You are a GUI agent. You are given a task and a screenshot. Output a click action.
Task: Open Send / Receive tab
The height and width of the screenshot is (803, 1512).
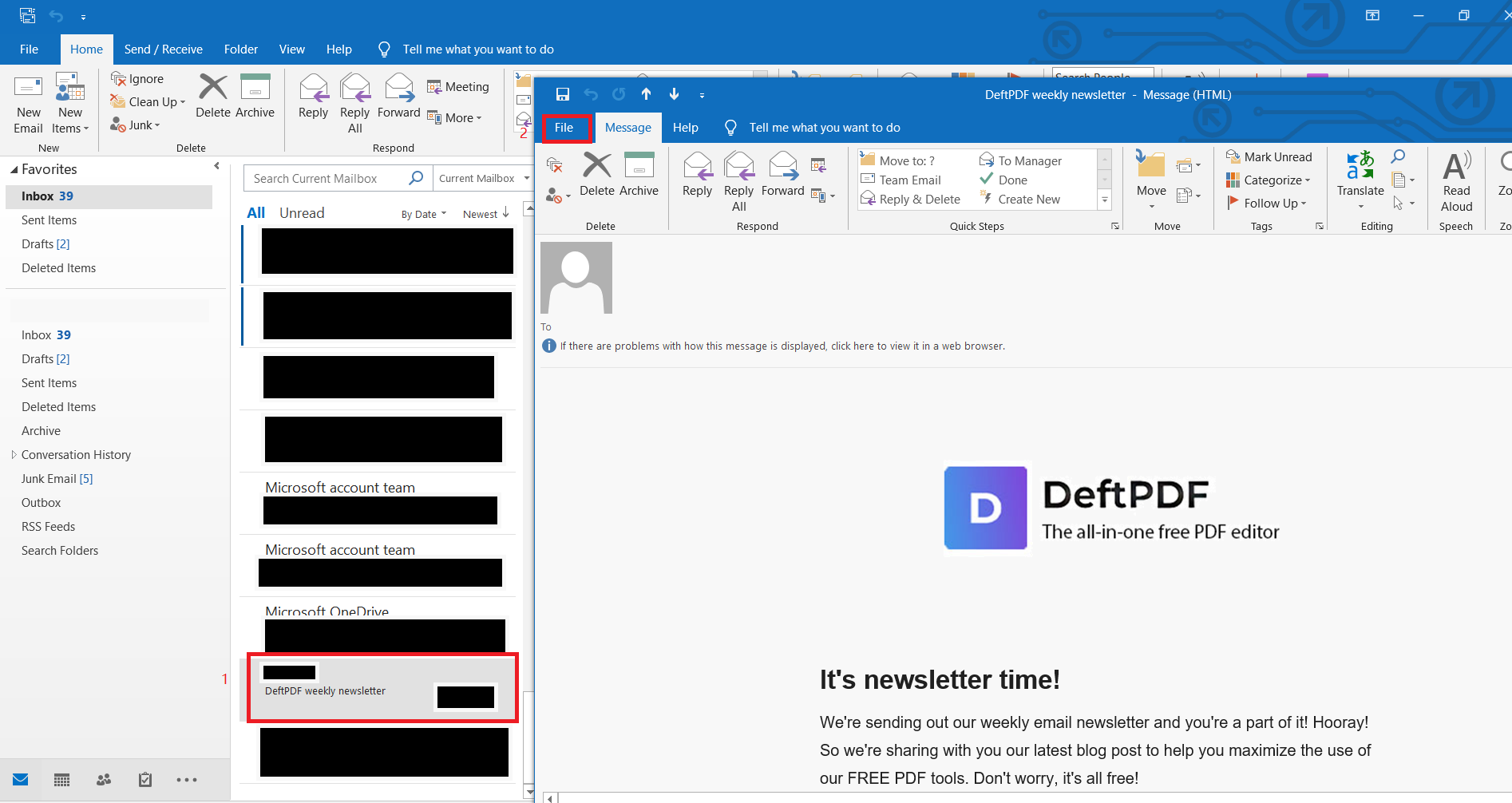click(x=163, y=49)
